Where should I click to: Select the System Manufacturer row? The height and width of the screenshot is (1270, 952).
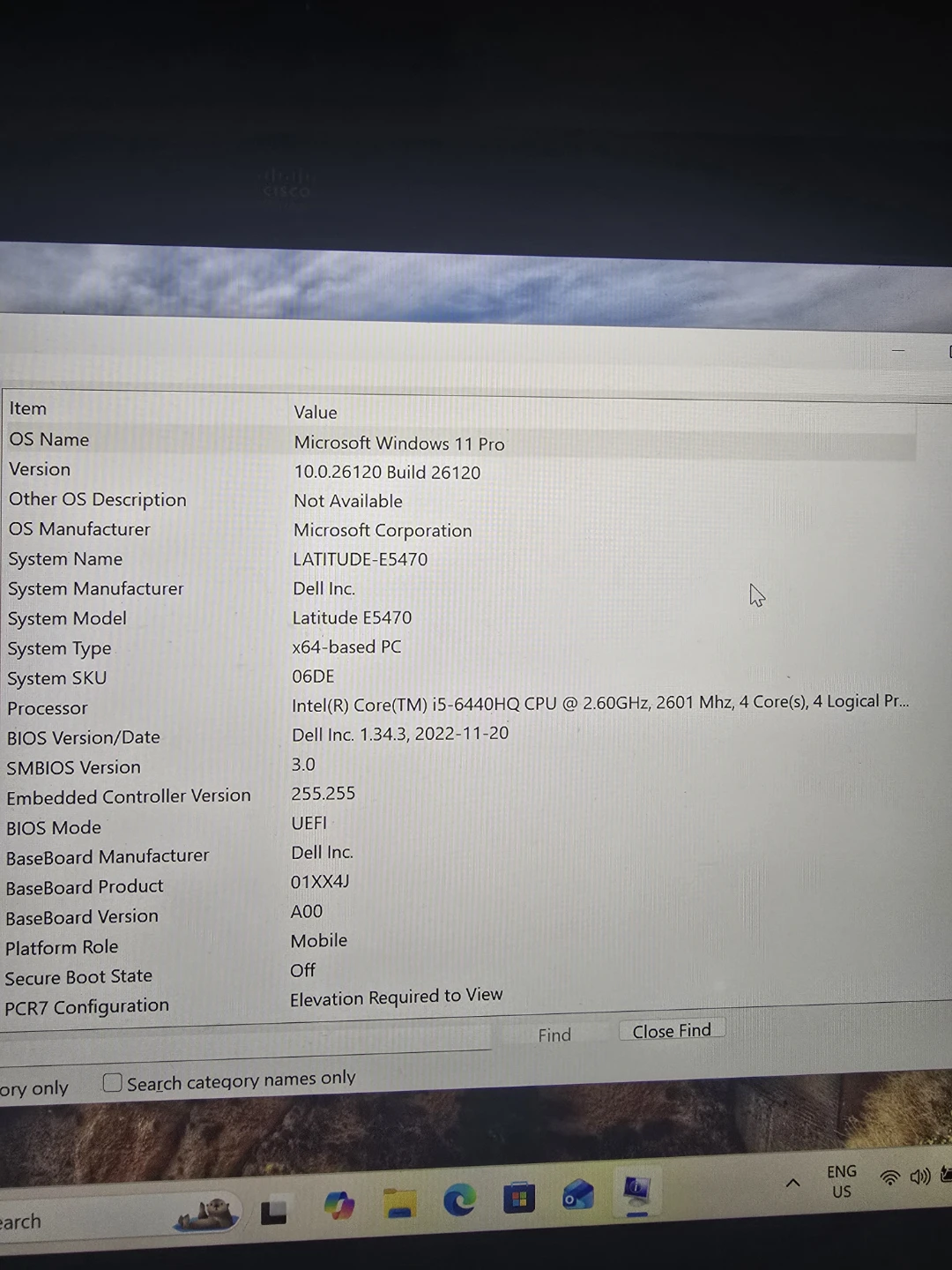[458, 588]
